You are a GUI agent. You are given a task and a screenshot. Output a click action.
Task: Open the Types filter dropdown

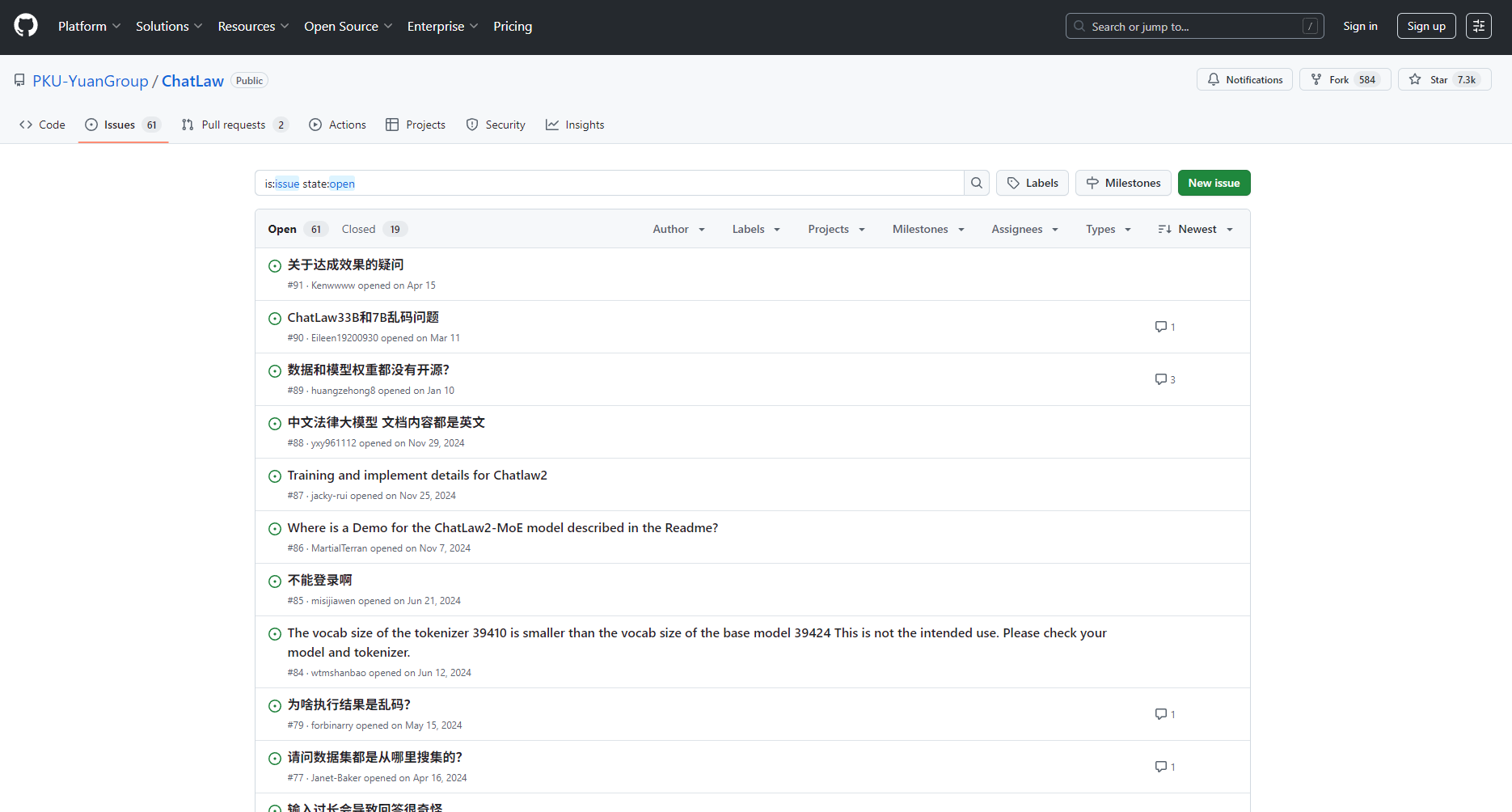[1108, 229]
